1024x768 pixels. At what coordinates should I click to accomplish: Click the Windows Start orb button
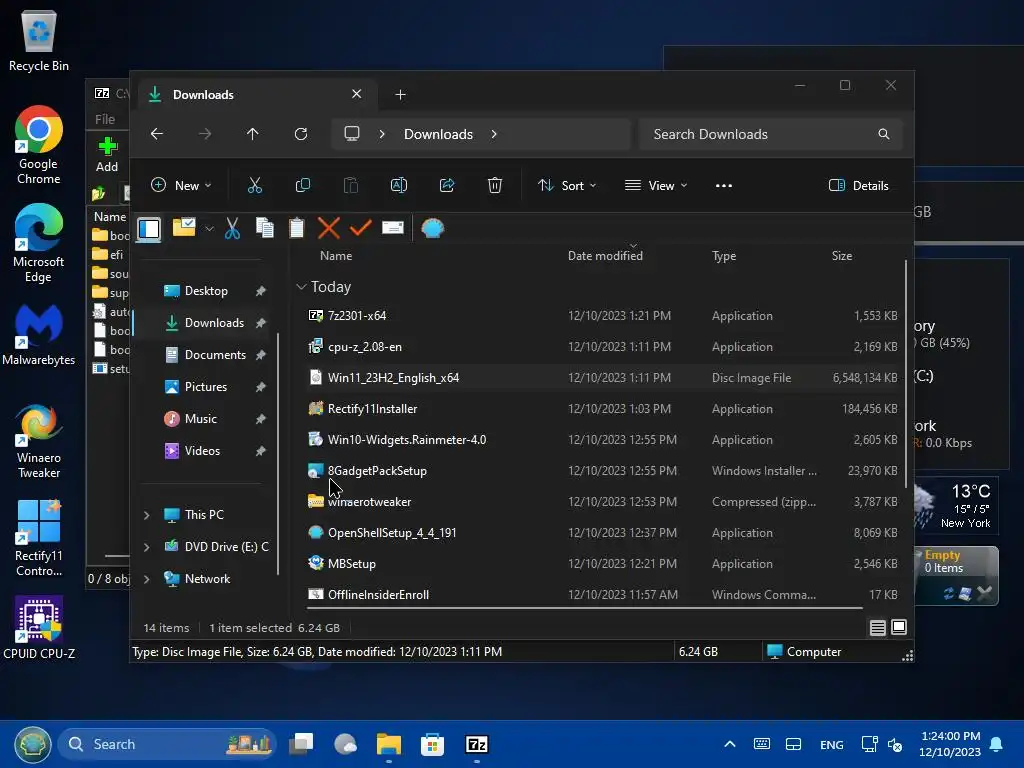tap(33, 744)
